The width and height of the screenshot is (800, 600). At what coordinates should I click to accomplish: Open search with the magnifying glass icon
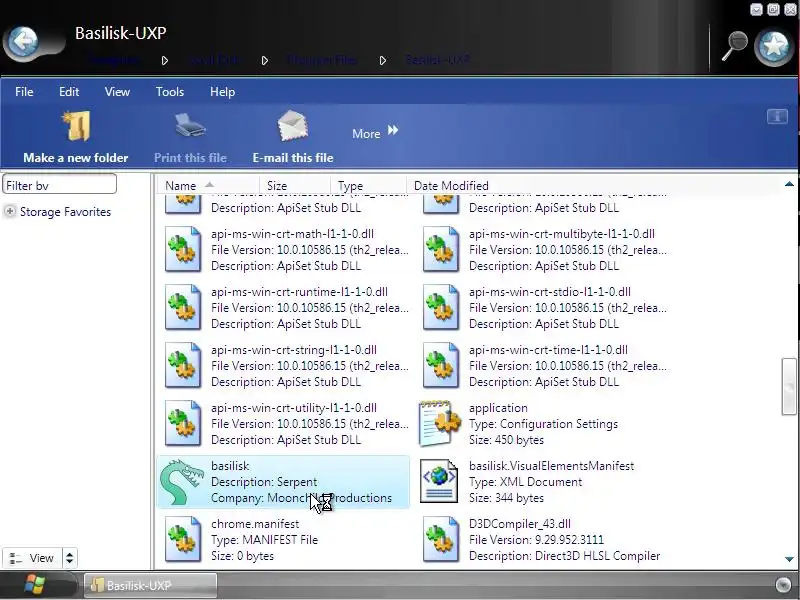pyautogui.click(x=735, y=46)
